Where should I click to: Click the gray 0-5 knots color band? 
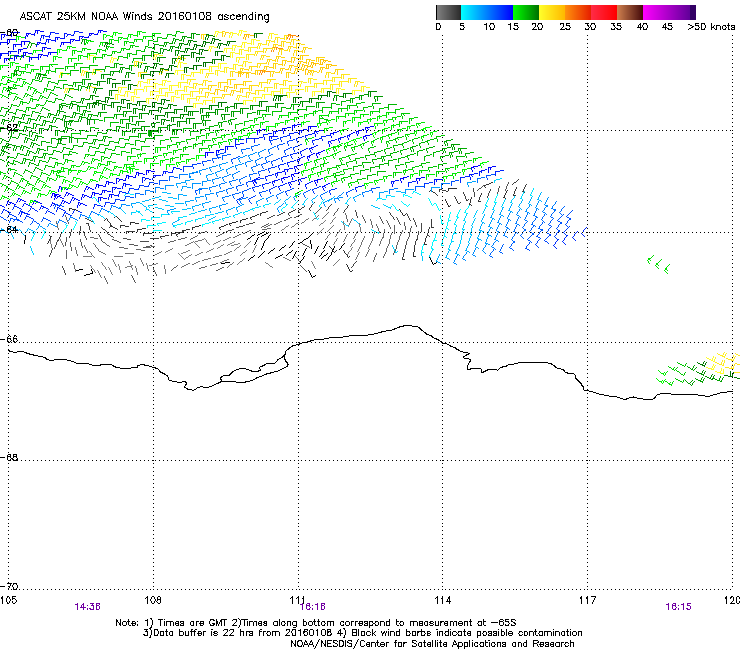point(448,12)
